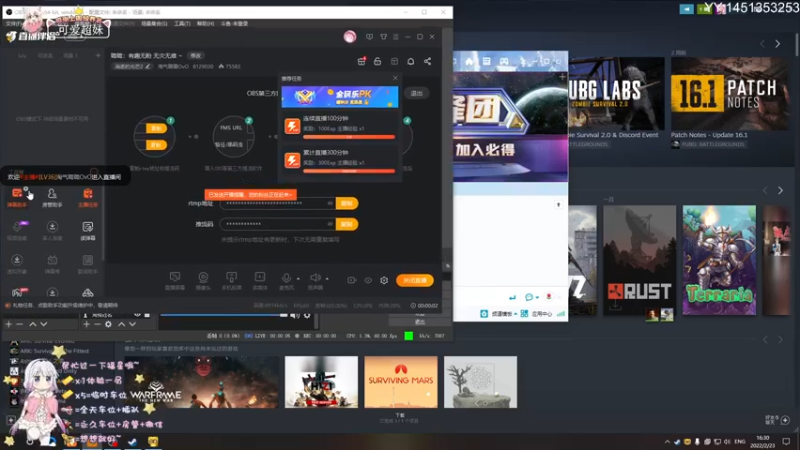Open 场景集合(S) menu in OBS
The width and height of the screenshot is (800, 450).
point(154,23)
